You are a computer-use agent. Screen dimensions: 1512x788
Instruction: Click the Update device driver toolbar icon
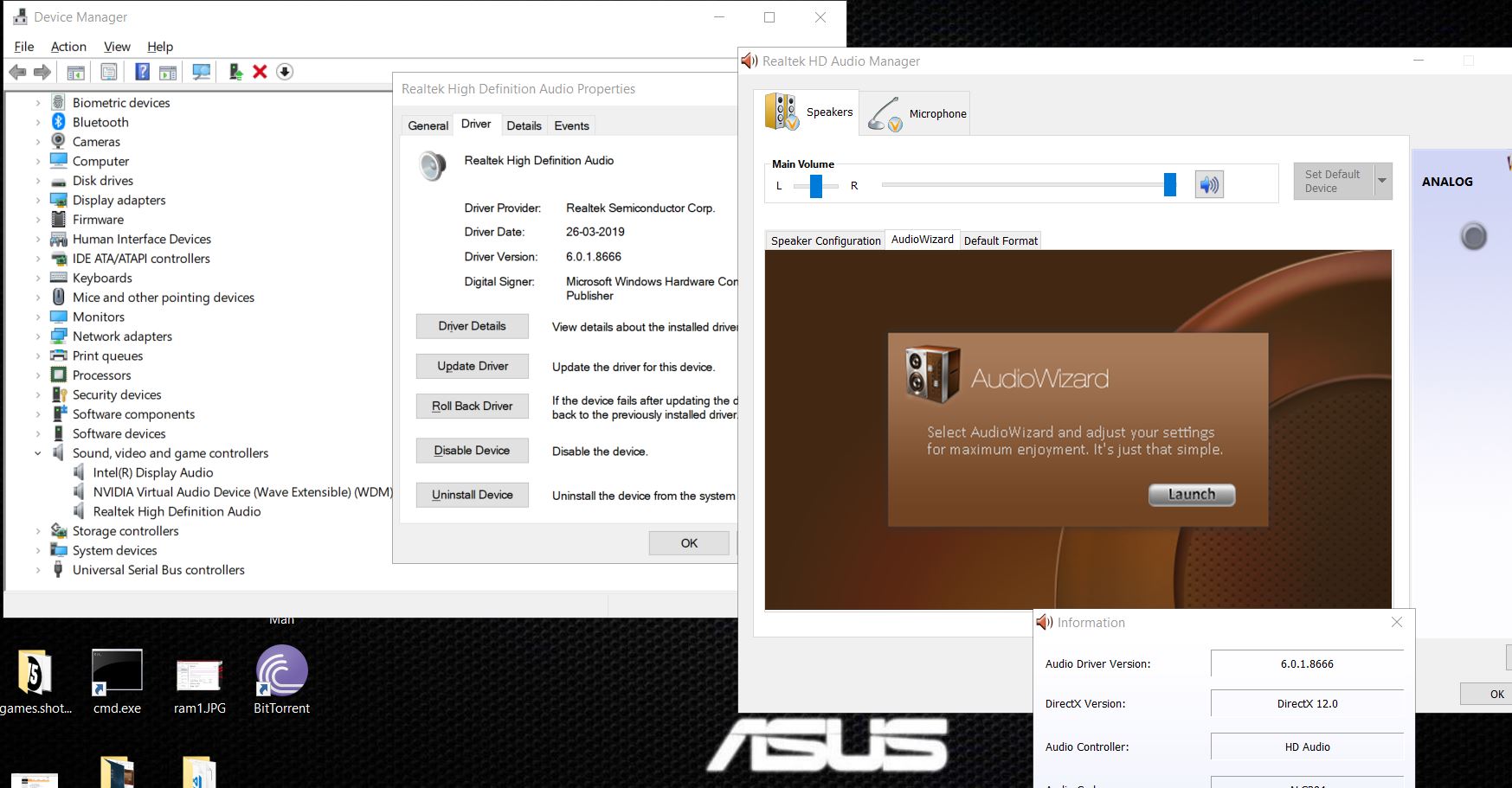(x=235, y=72)
